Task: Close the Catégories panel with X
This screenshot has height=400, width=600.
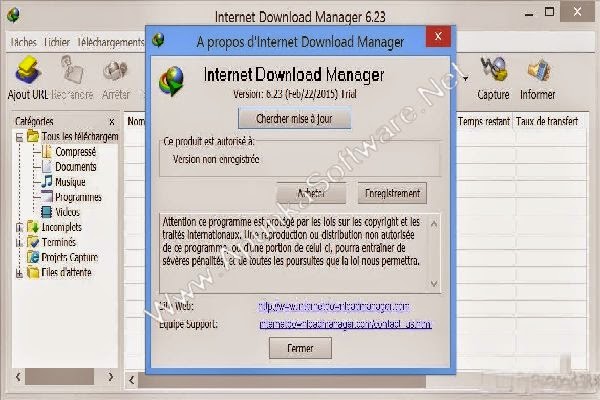Action: click(112, 122)
